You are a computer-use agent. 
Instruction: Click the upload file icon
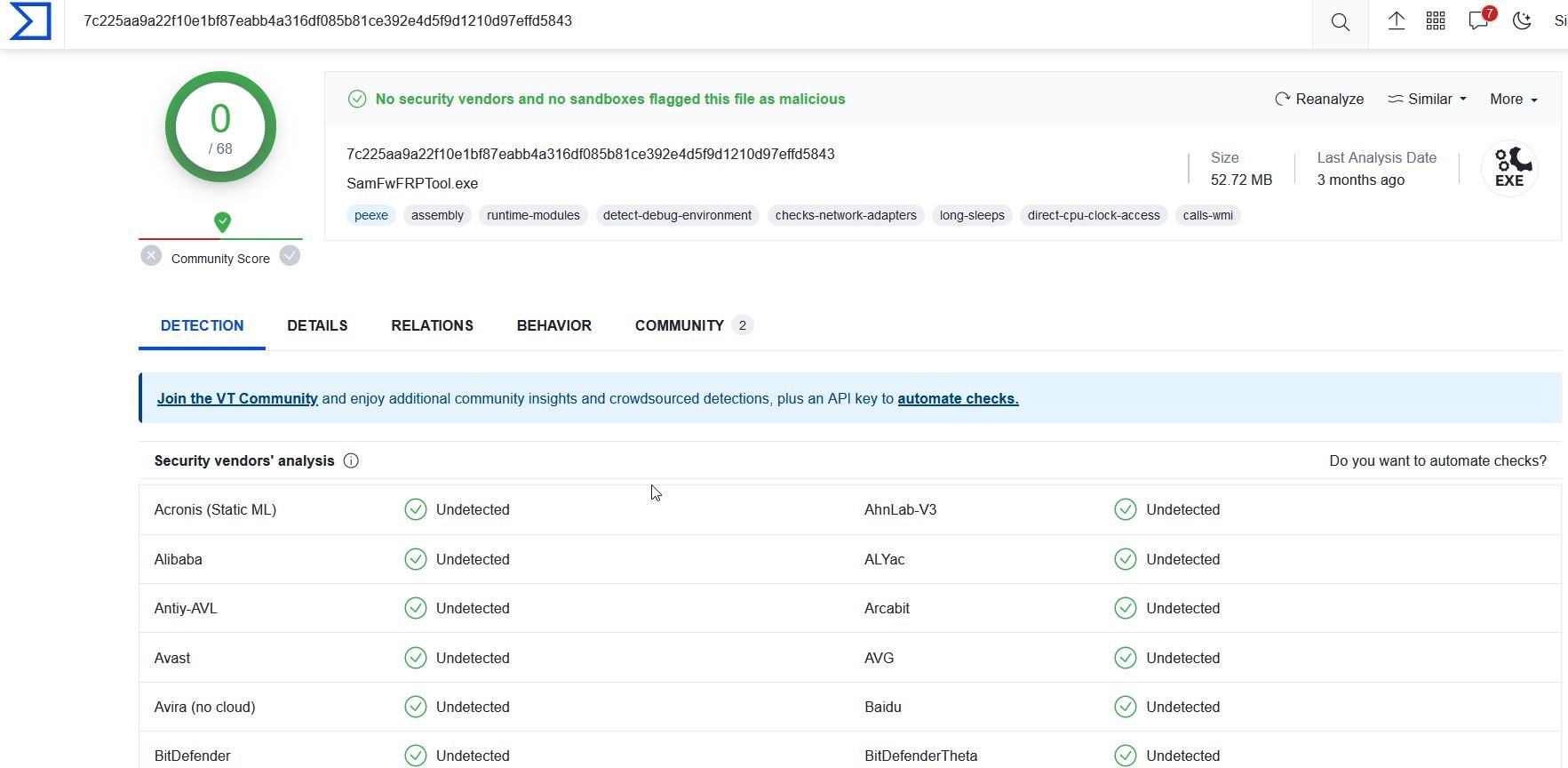pyautogui.click(x=1396, y=21)
